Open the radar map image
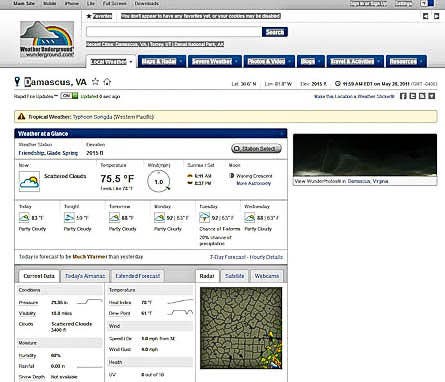 point(241,328)
